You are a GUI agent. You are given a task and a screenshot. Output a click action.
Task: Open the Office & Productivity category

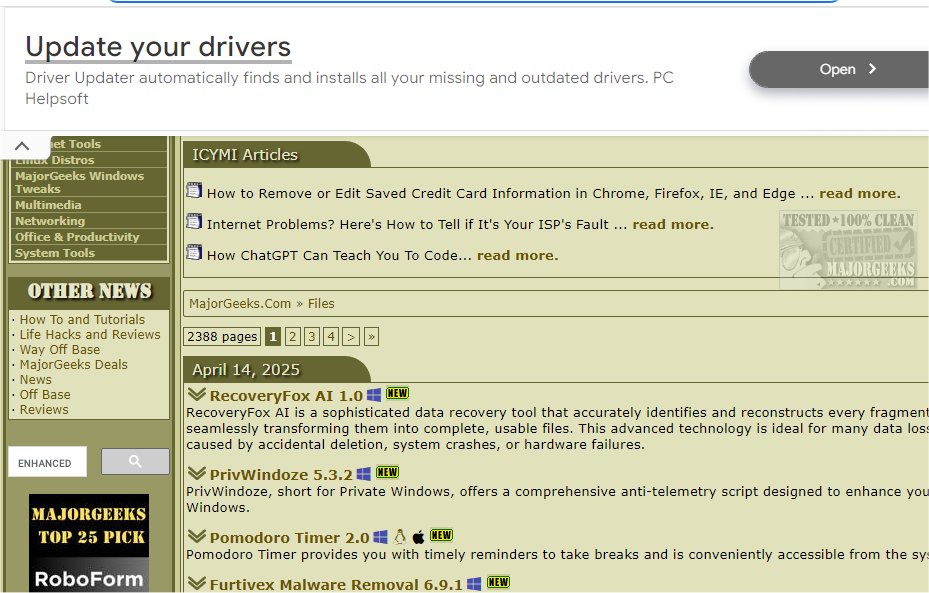77,237
